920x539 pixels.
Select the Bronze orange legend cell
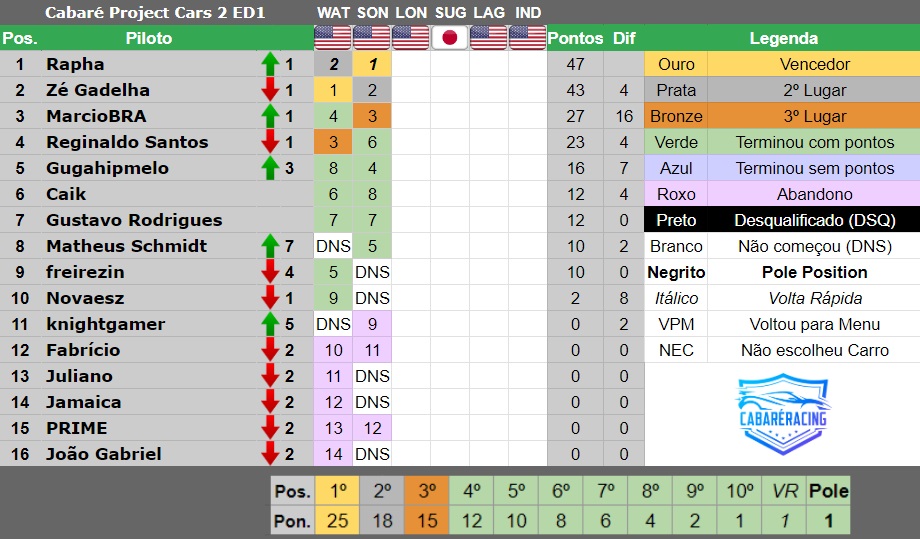pos(676,116)
